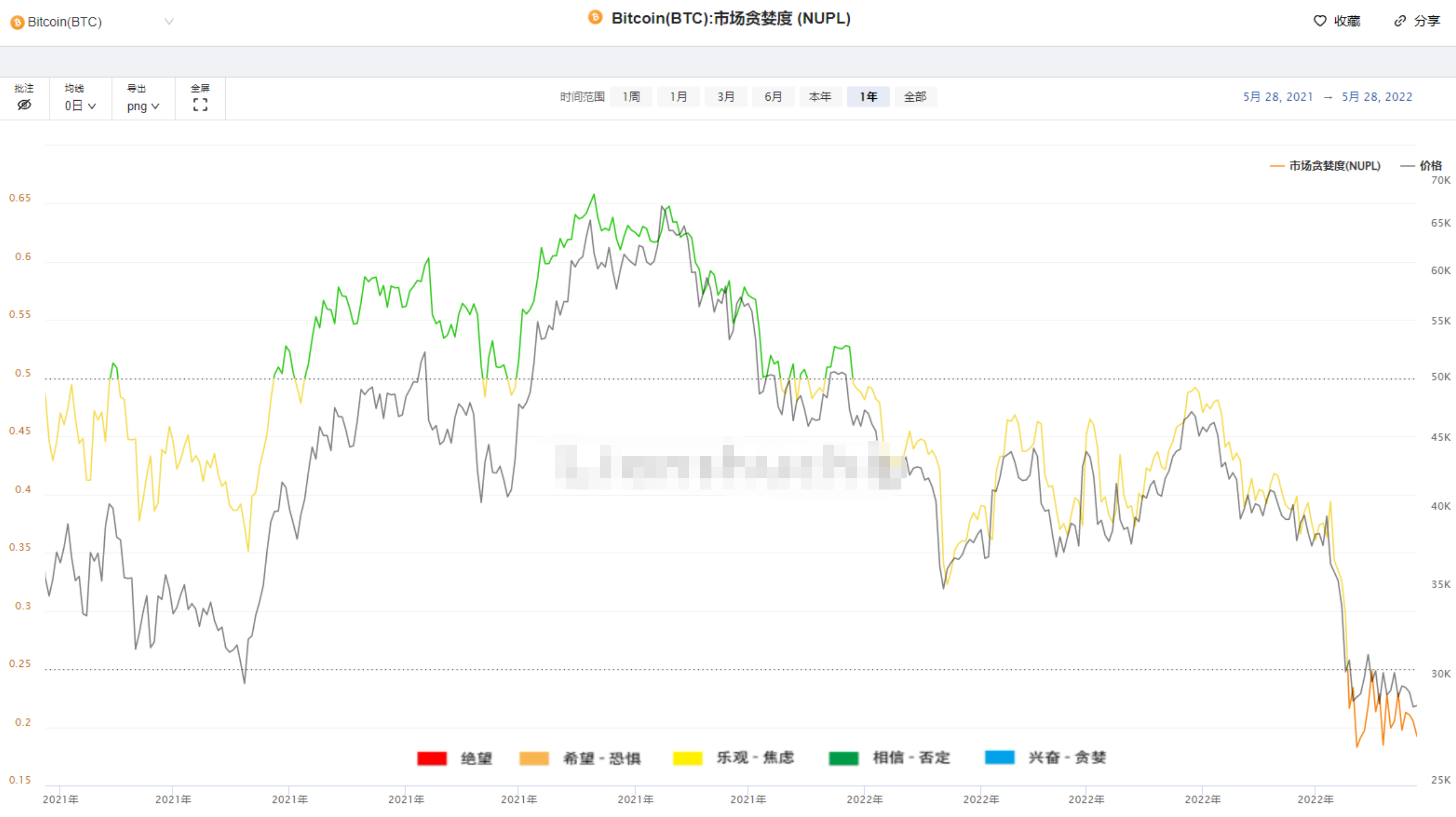Open the 均线 0日 moving average dropdown
This screenshot has height=817, width=1456.
point(80,106)
